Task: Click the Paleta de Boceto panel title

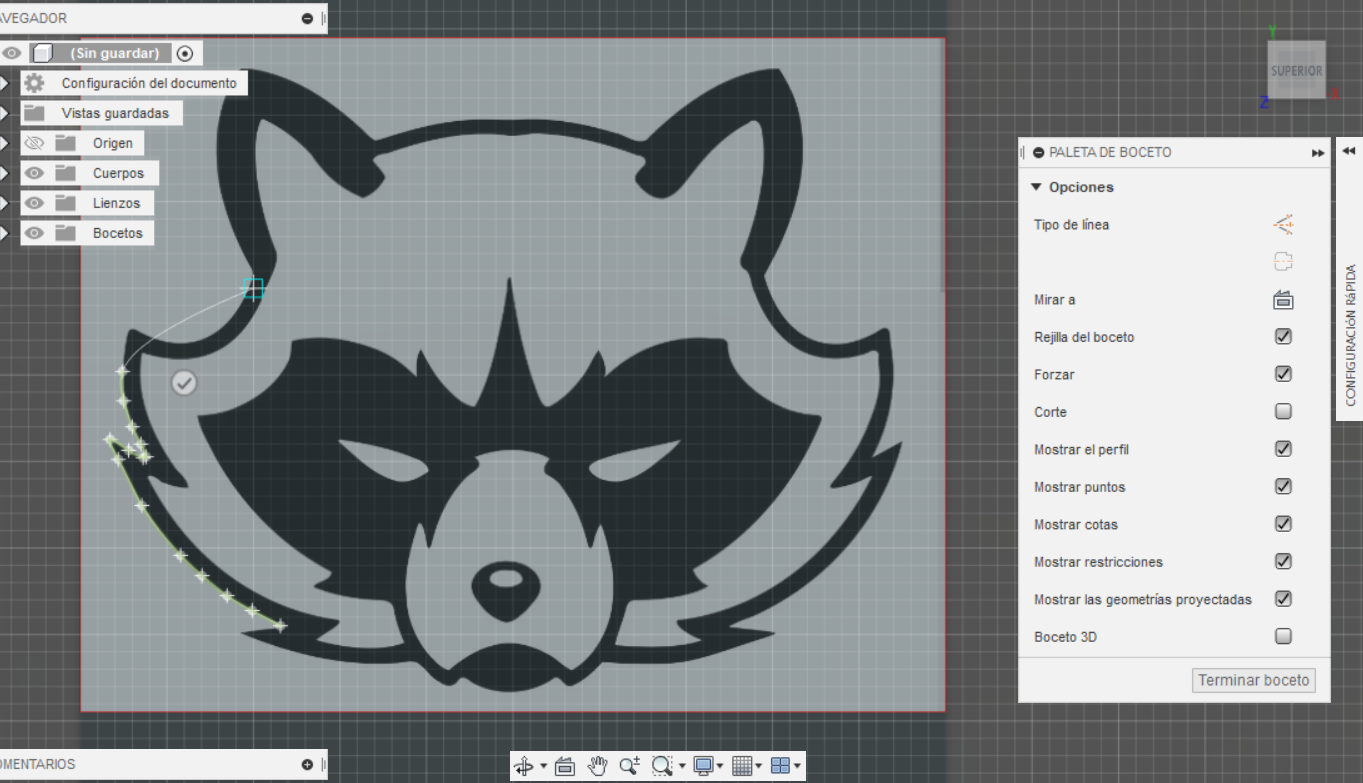Action: pos(1110,152)
